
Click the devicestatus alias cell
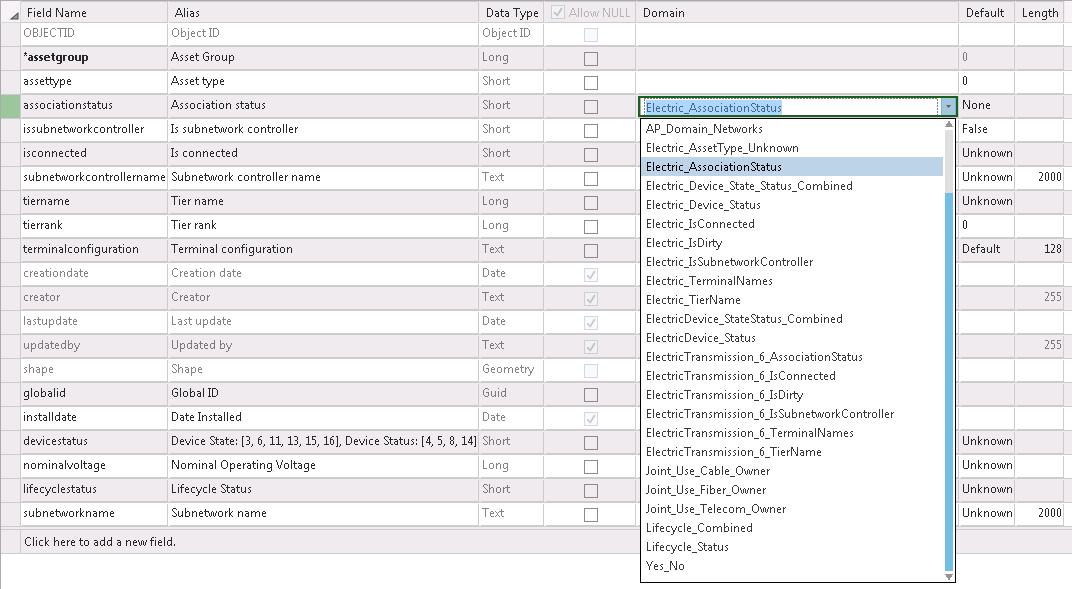click(x=323, y=441)
